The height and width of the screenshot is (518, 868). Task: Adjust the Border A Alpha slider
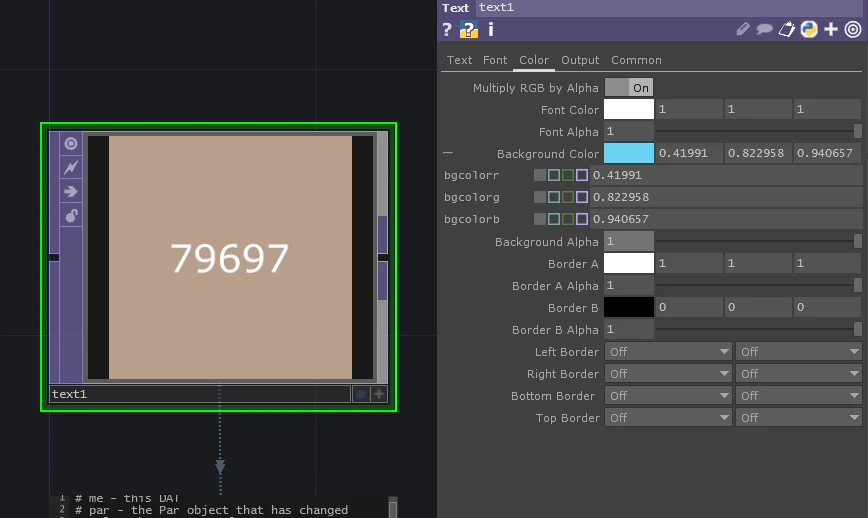click(758, 285)
